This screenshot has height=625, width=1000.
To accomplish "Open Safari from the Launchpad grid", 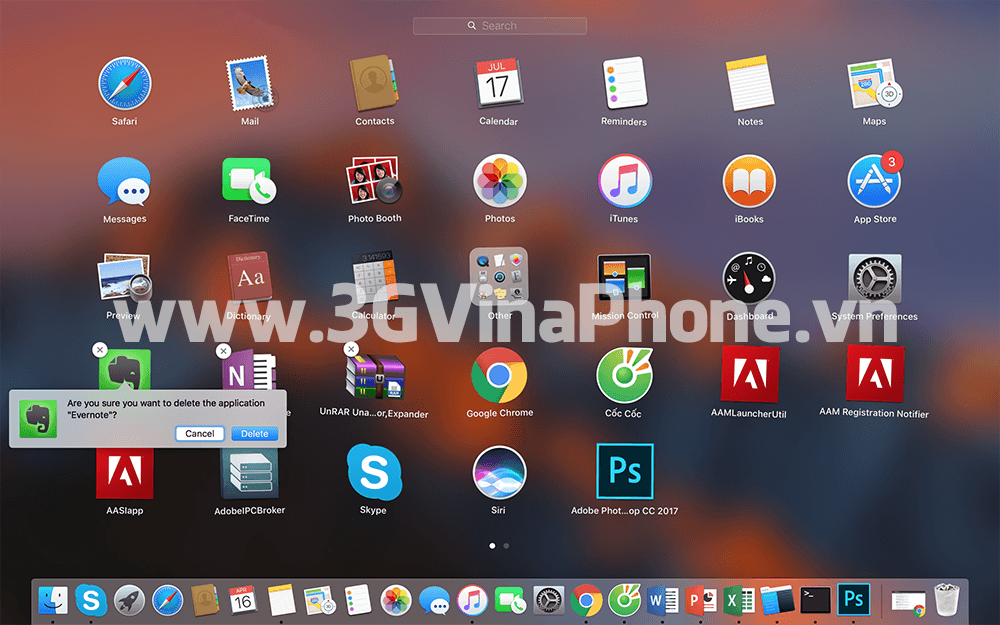I will 124,84.
